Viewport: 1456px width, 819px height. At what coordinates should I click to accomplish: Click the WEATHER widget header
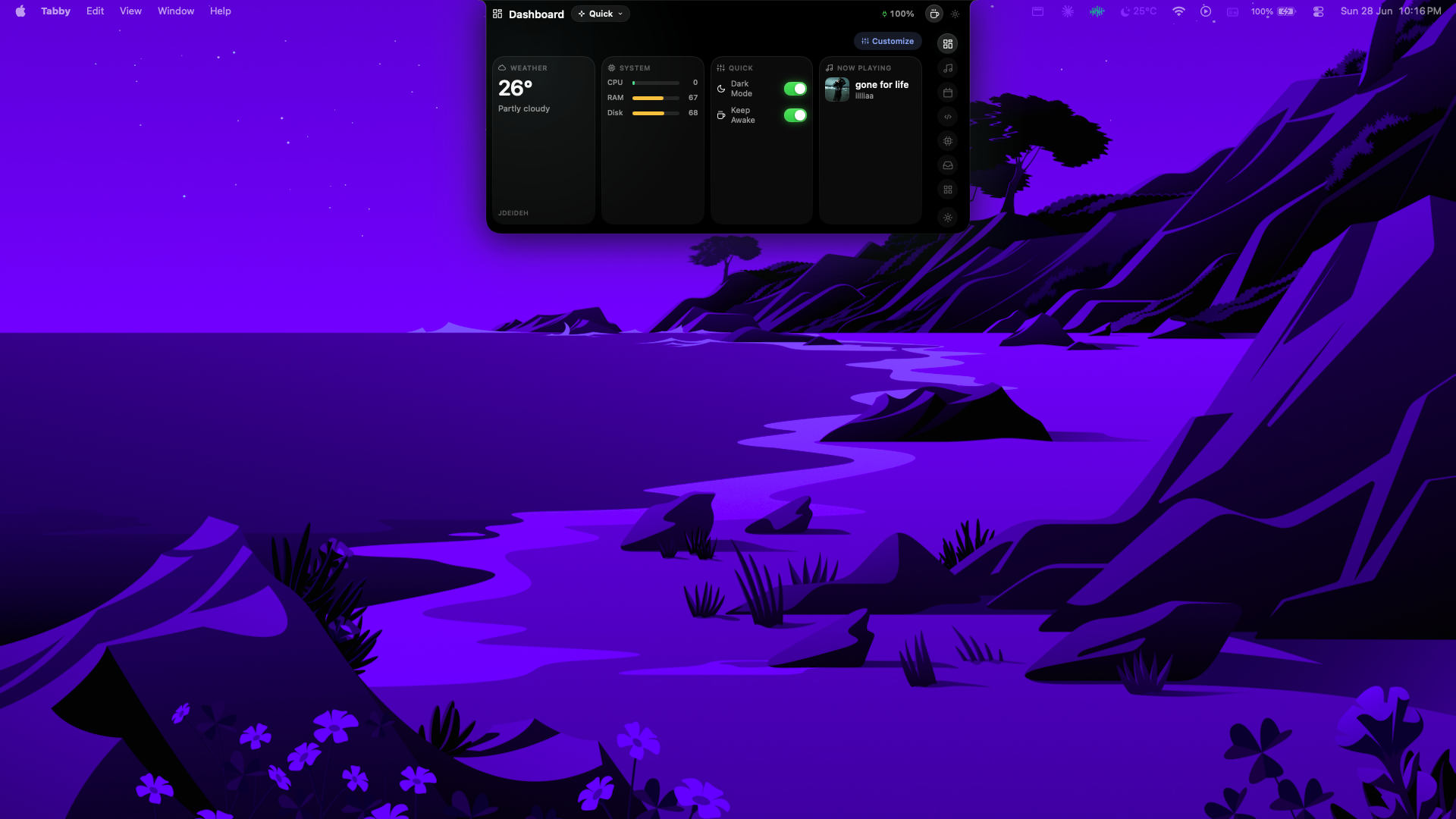point(523,68)
